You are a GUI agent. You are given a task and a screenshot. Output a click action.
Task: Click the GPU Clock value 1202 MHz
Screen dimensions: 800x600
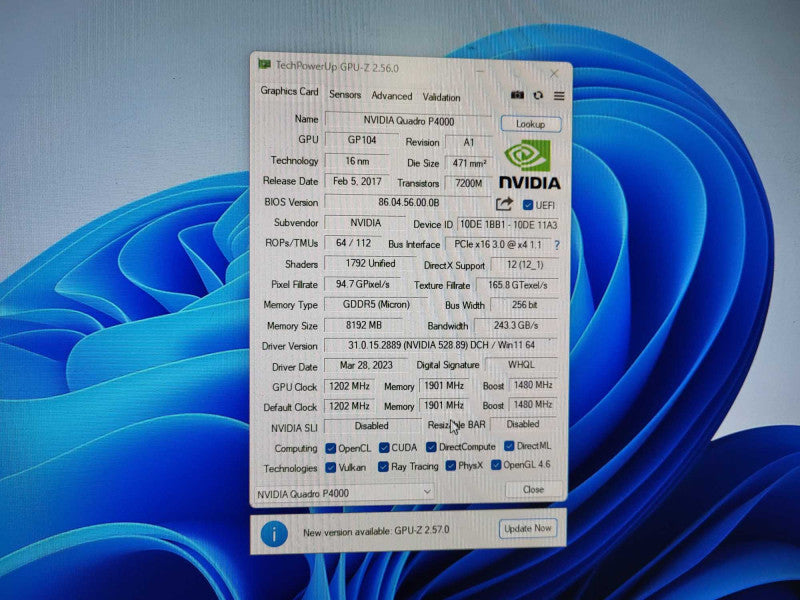(x=349, y=386)
